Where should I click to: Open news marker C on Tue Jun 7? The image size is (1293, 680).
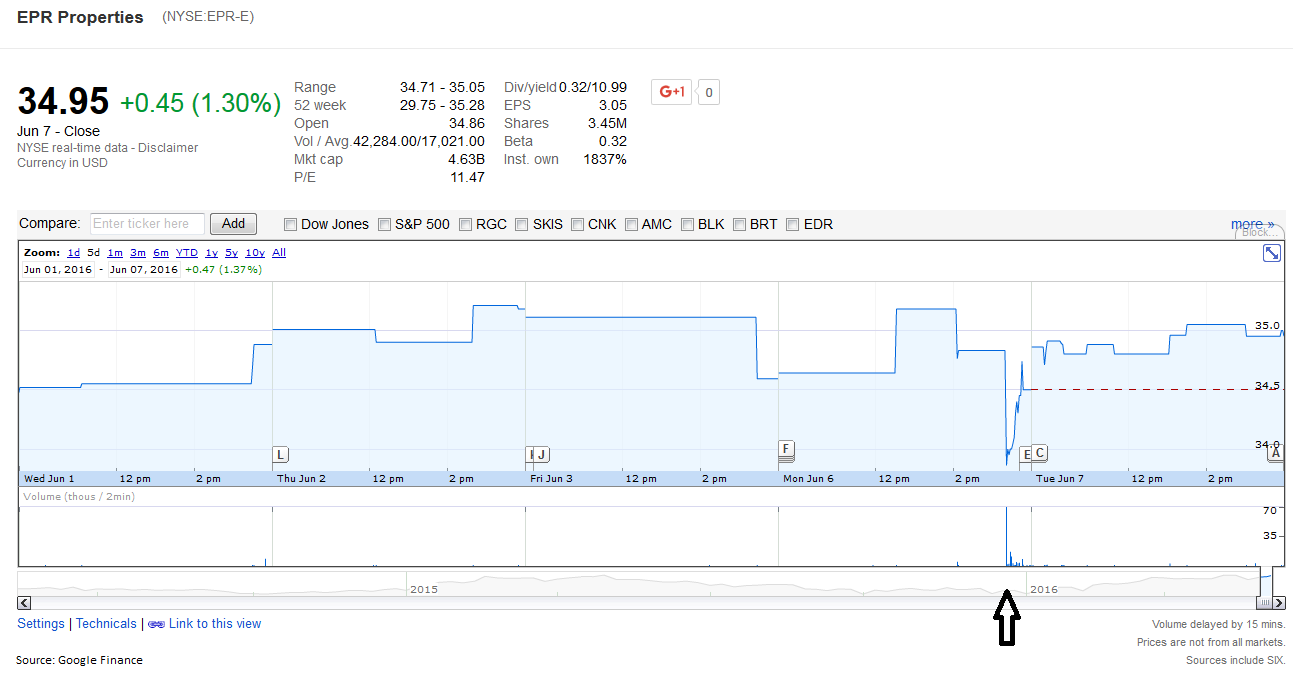(1040, 454)
